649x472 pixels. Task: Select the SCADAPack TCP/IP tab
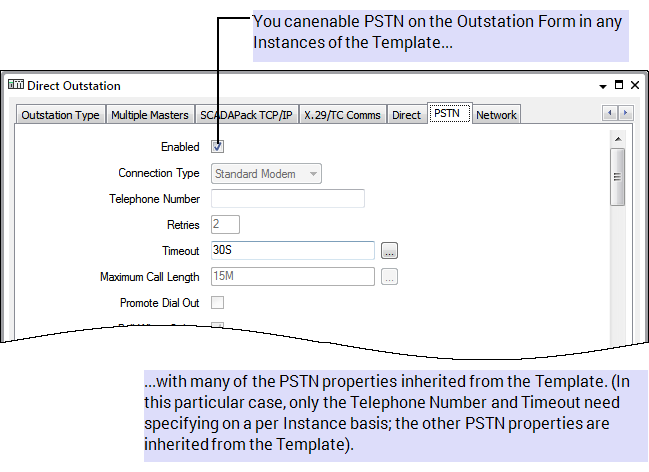pos(246,115)
